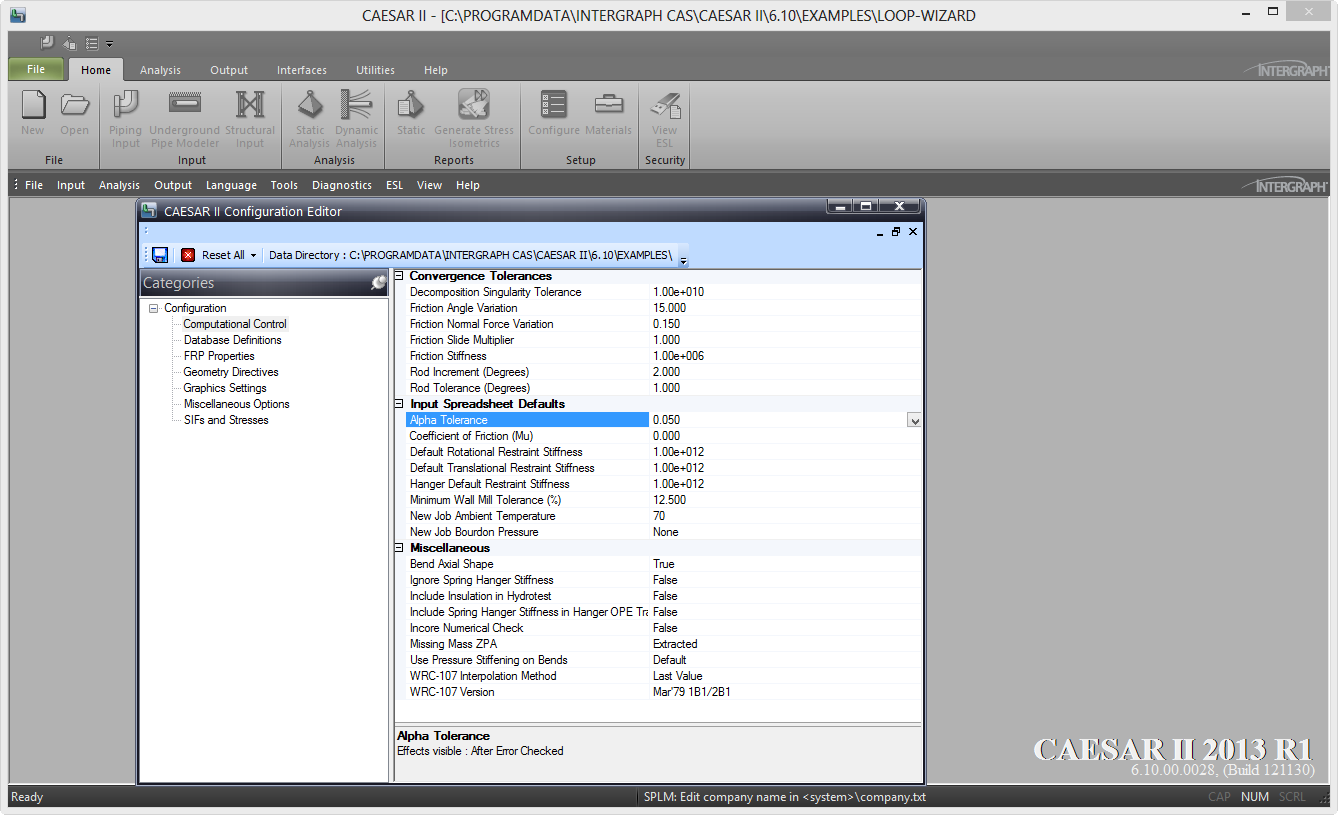Launch the Underground Pipe Modeler
Screen dimensions: 1338x815
tap(184, 105)
